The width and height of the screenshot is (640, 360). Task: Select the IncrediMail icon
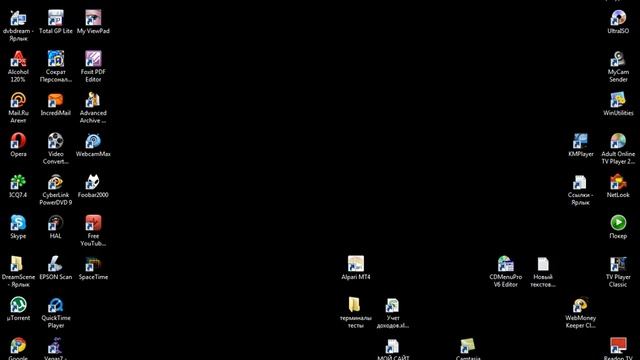(x=56, y=100)
